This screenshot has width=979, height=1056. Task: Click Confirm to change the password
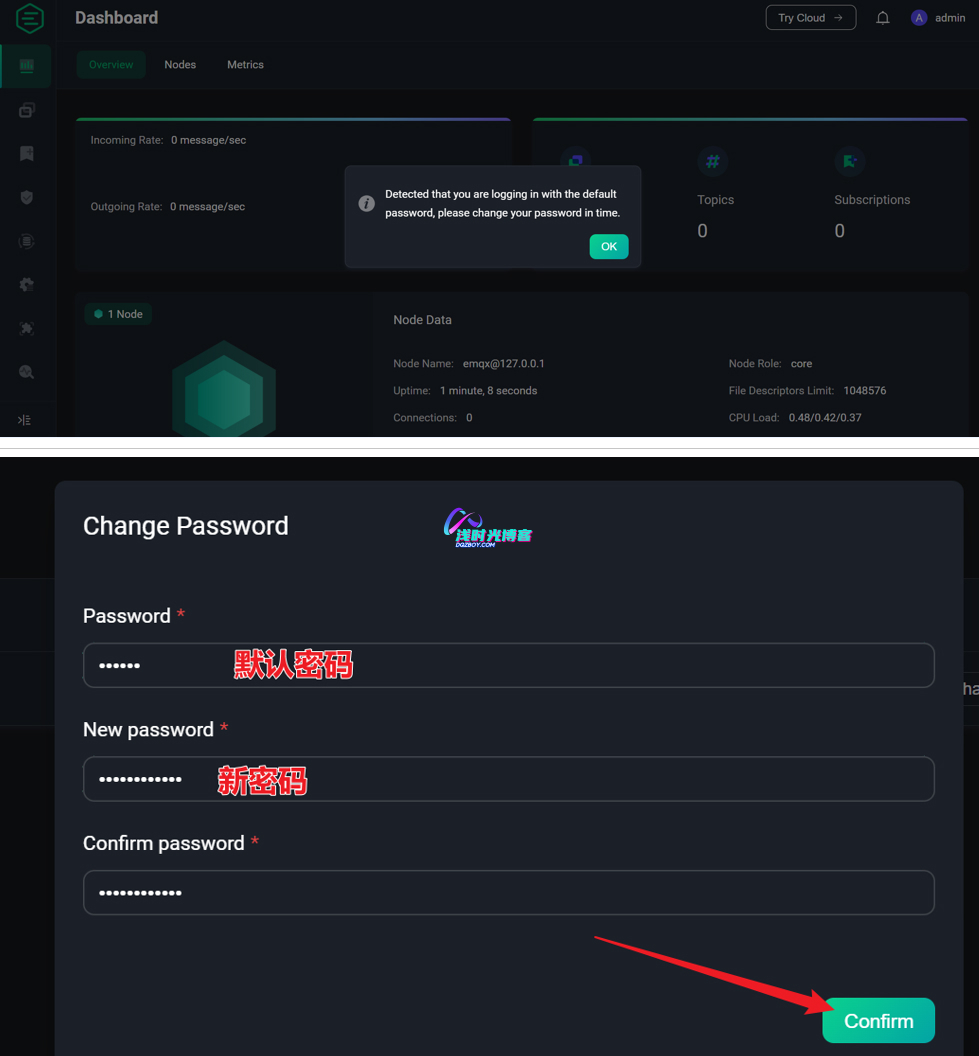click(878, 1021)
